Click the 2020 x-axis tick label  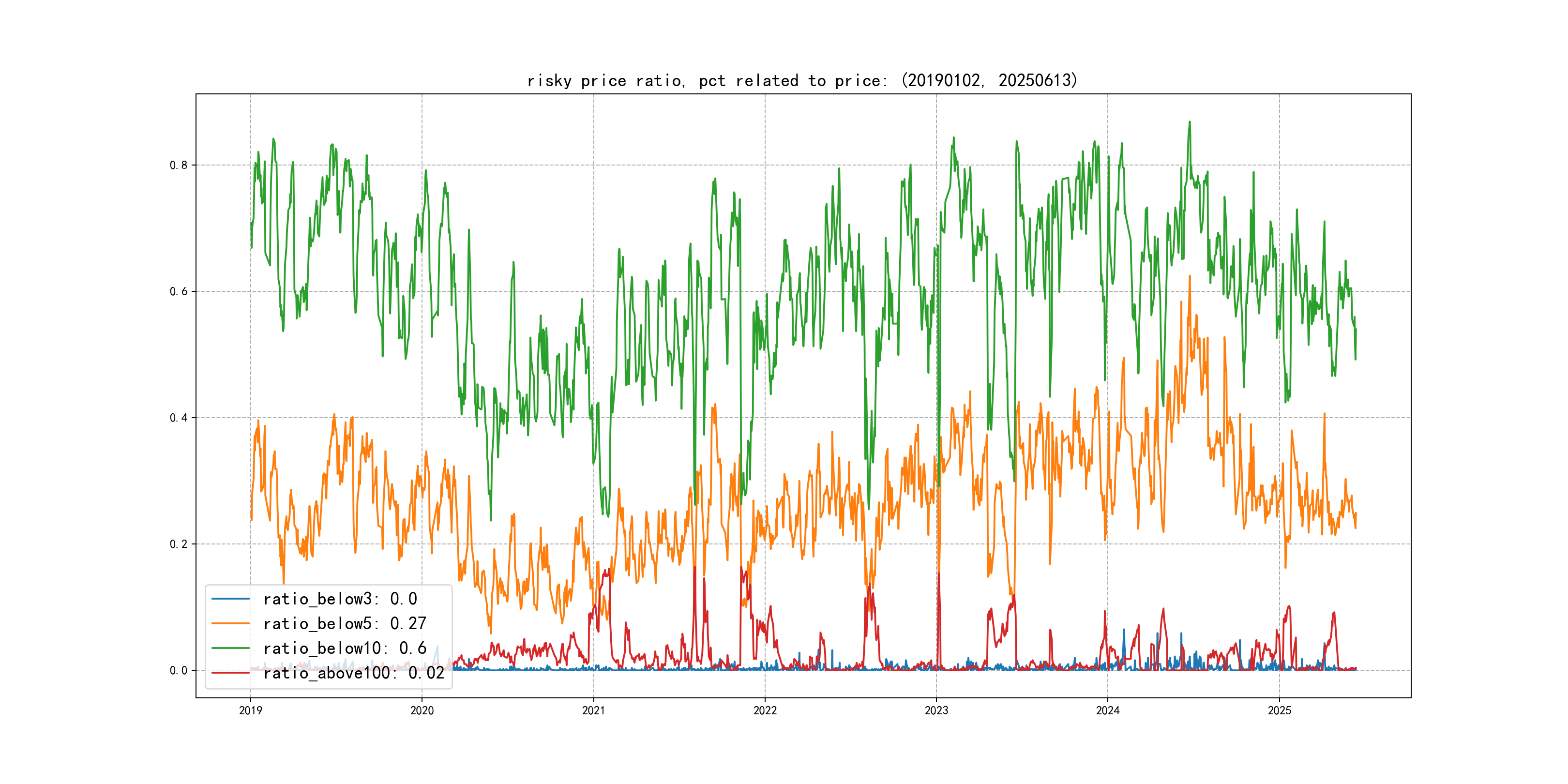(422, 710)
